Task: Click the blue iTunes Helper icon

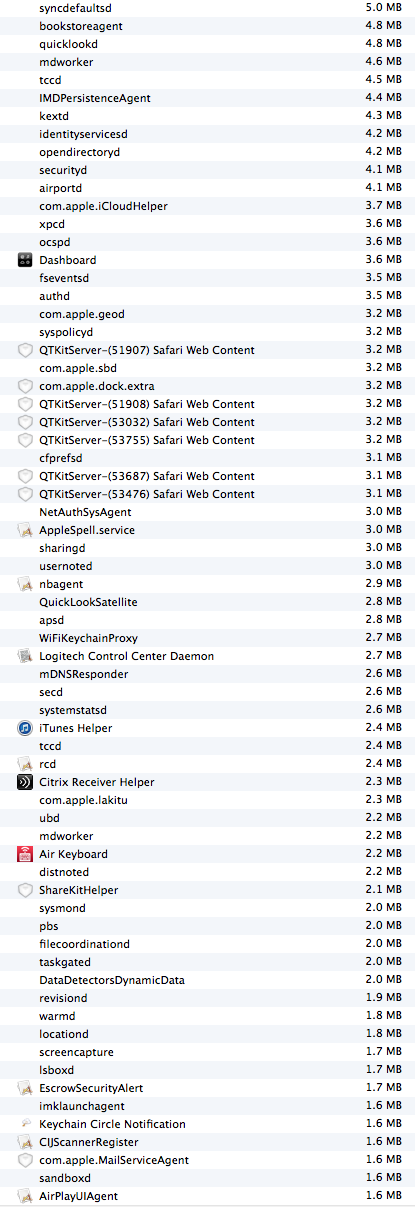Action: (26, 728)
